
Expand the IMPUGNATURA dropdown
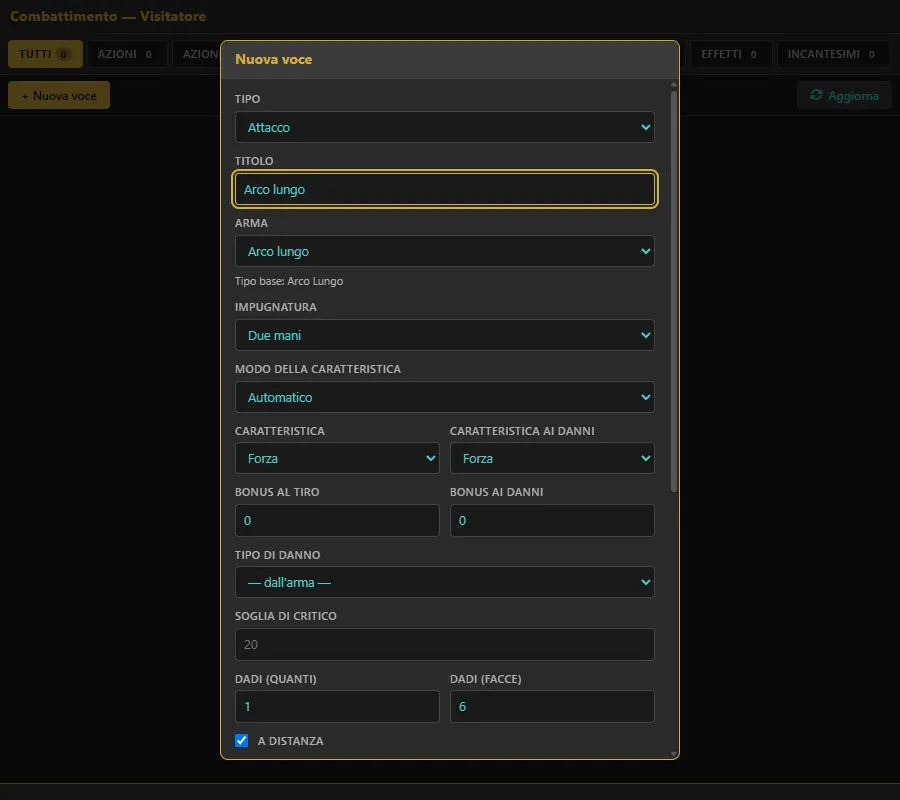click(x=444, y=335)
